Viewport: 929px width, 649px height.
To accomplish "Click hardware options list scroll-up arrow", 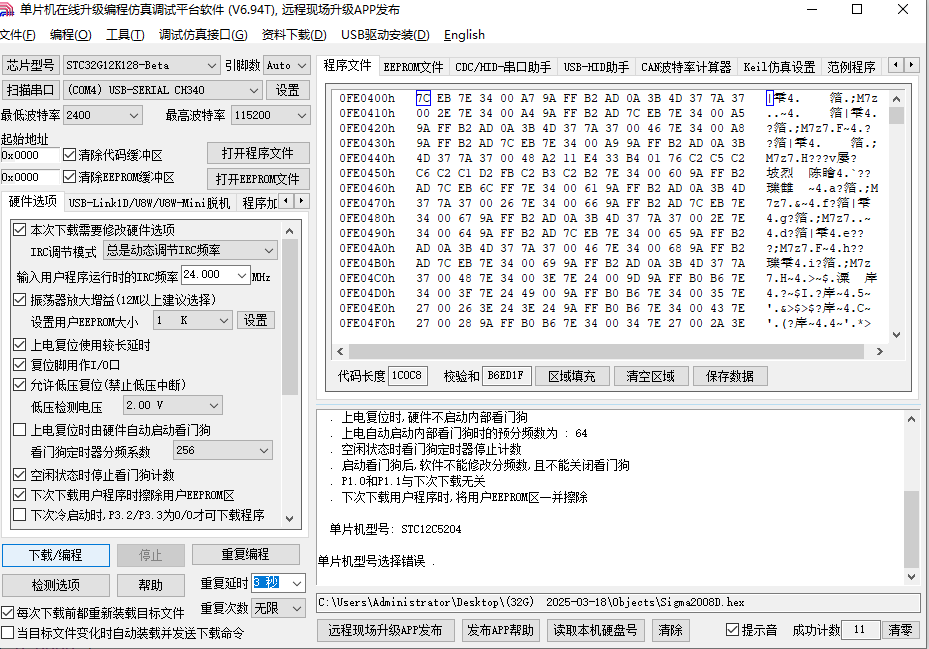I will click(289, 231).
